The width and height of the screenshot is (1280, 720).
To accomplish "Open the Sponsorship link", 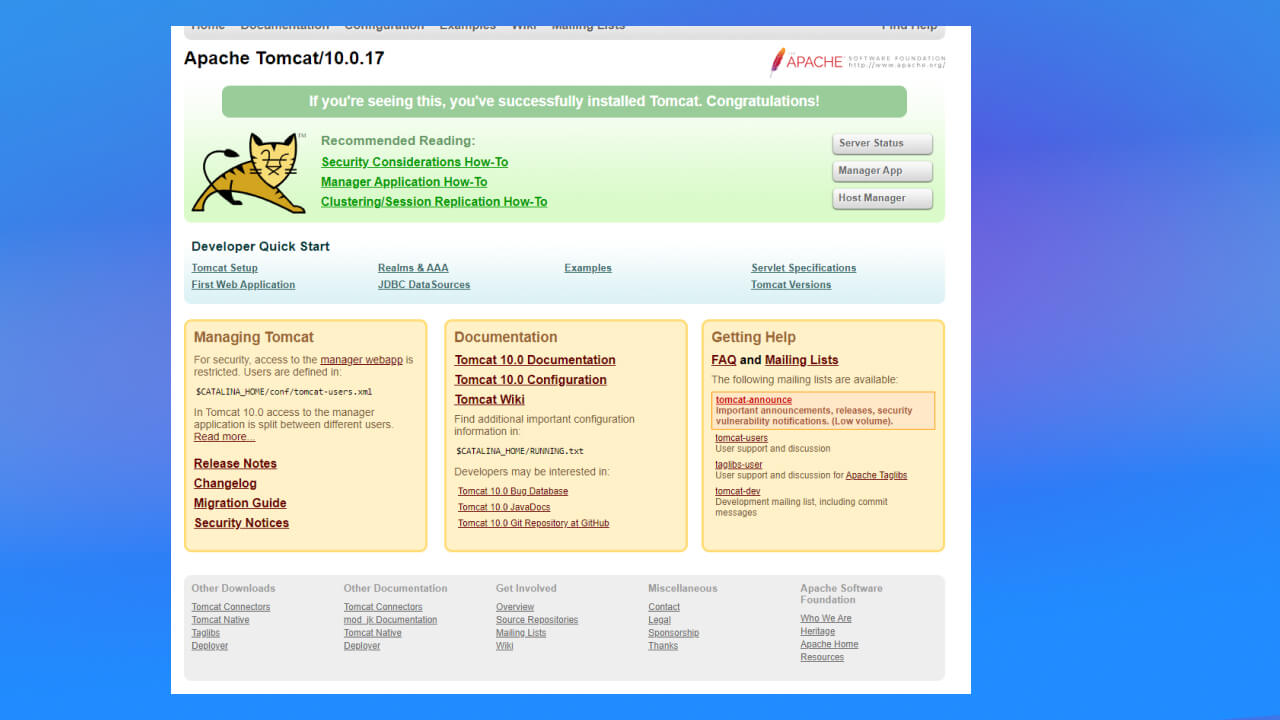I will [x=673, y=633].
